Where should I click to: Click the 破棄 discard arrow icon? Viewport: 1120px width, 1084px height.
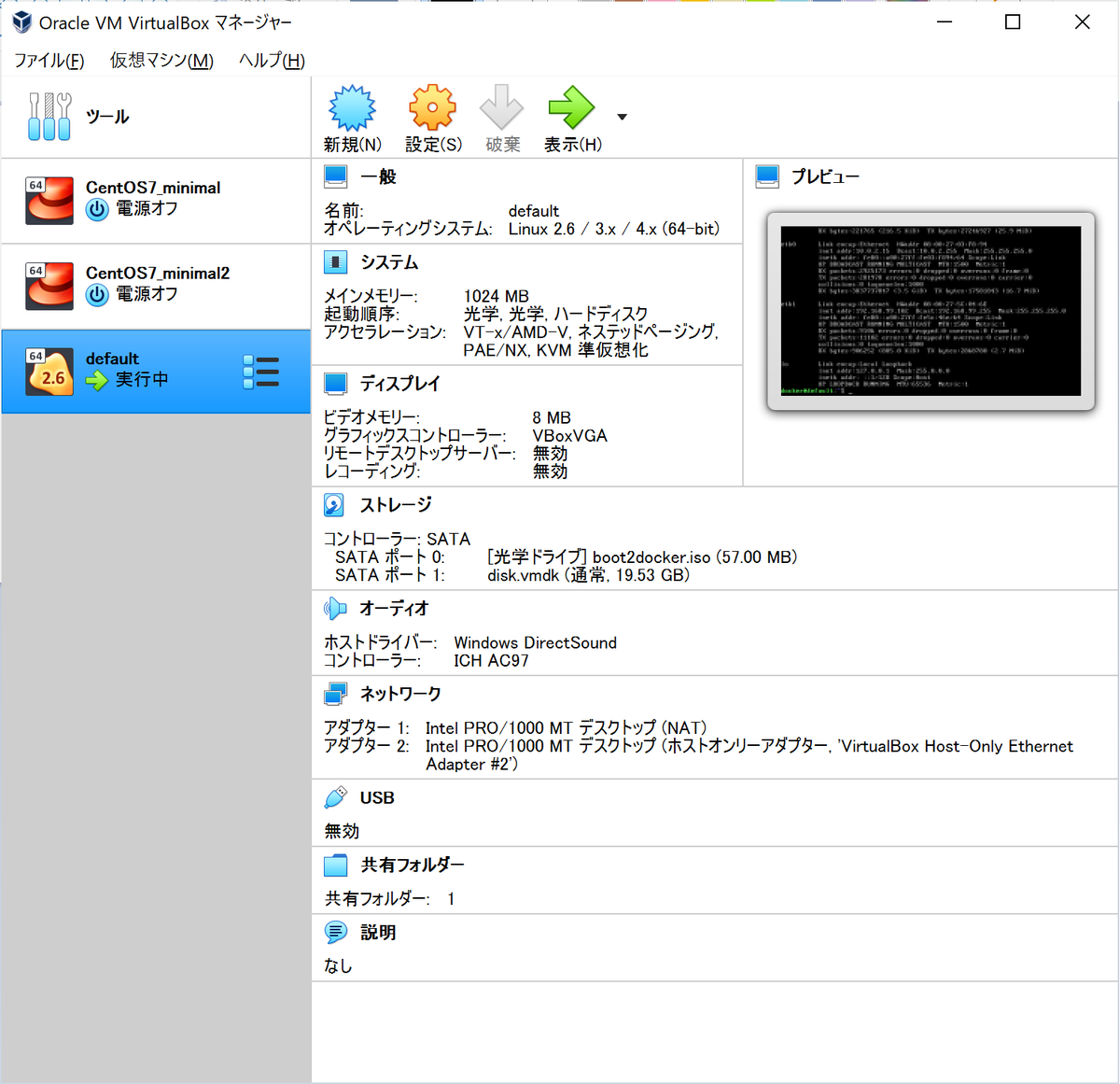(501, 107)
